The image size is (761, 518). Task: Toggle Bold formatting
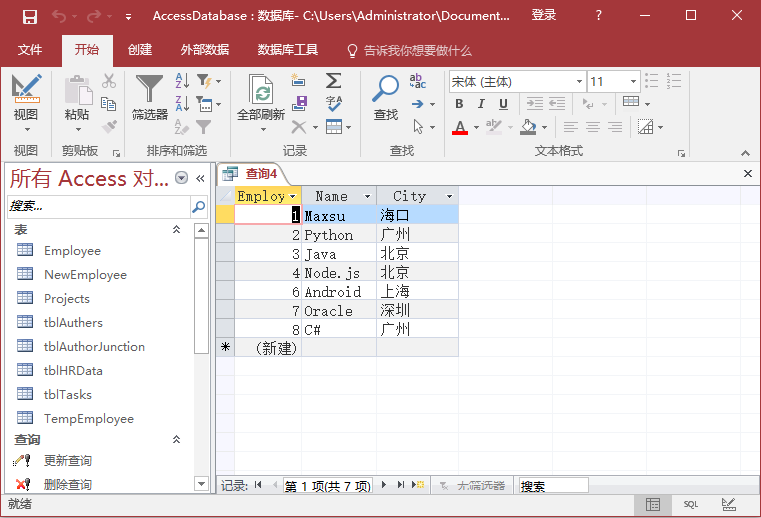pyautogui.click(x=459, y=104)
